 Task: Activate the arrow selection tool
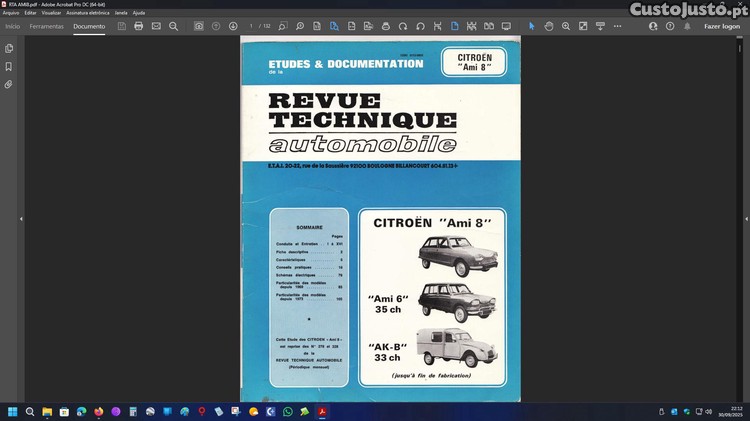[531, 26]
